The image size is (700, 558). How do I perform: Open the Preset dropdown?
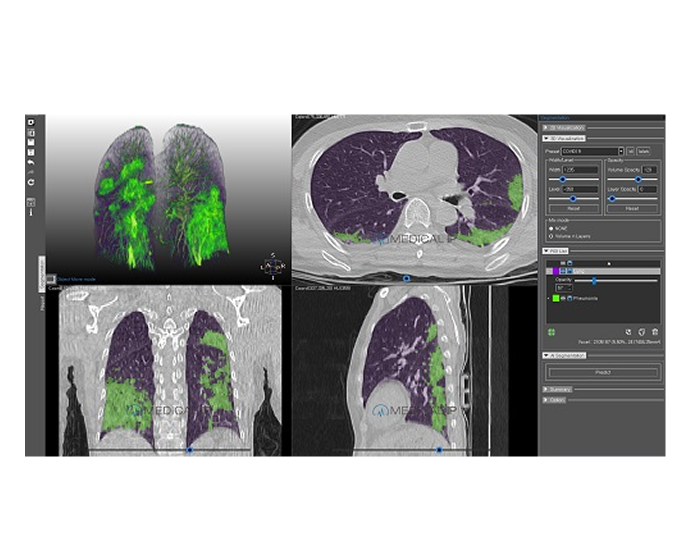592,152
